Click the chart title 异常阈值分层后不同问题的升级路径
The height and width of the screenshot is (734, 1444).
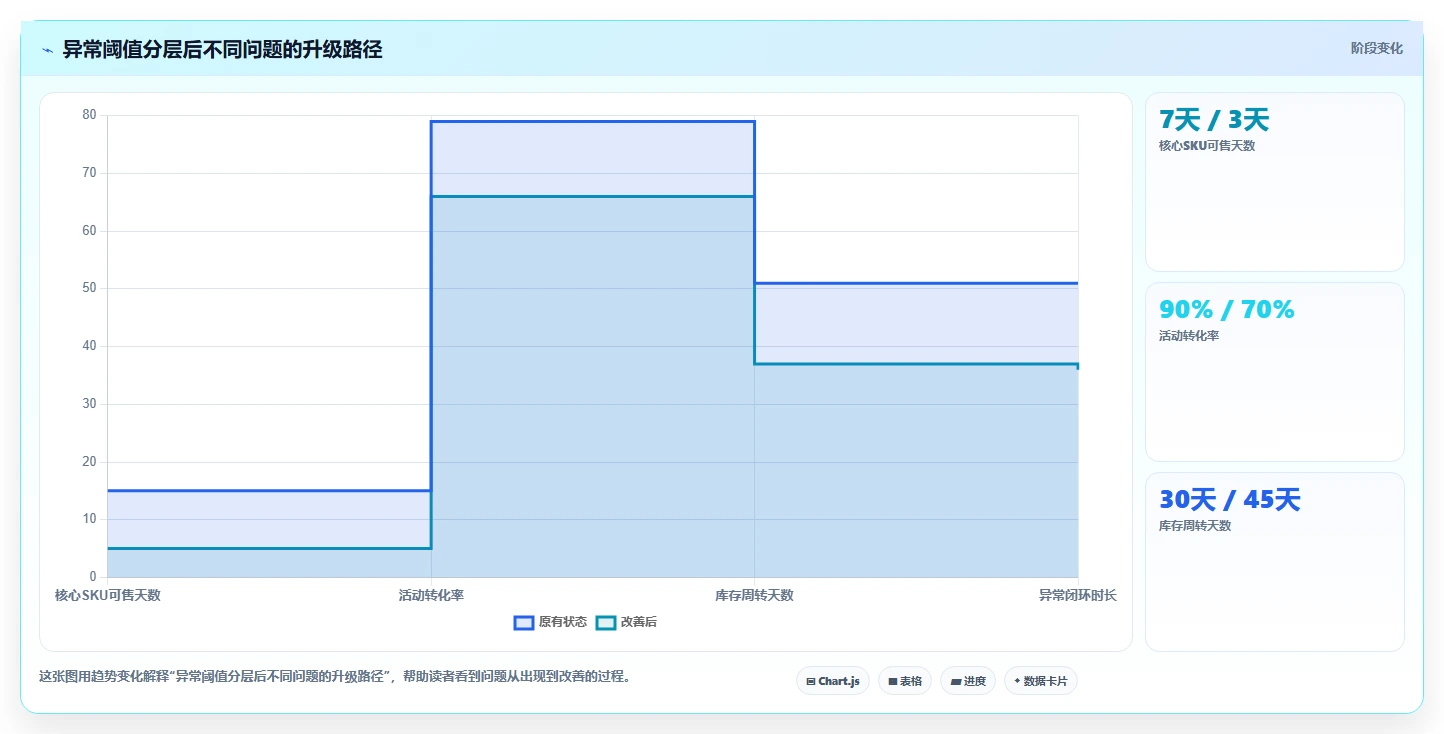click(223, 49)
